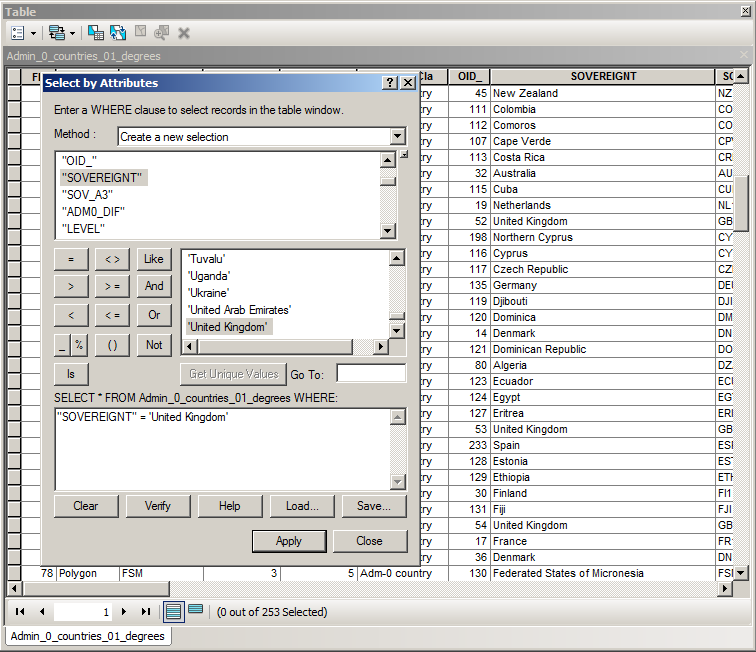Click the parentheses () button
This screenshot has width=756, height=652.
click(x=112, y=345)
